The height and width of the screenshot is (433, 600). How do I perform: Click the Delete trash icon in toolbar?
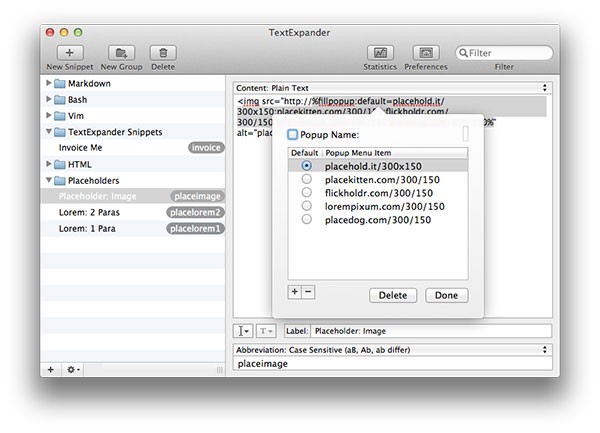pyautogui.click(x=163, y=53)
